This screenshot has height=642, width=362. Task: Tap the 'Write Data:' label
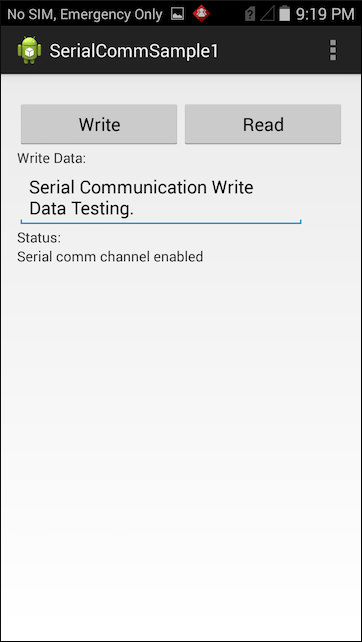pos(52,158)
